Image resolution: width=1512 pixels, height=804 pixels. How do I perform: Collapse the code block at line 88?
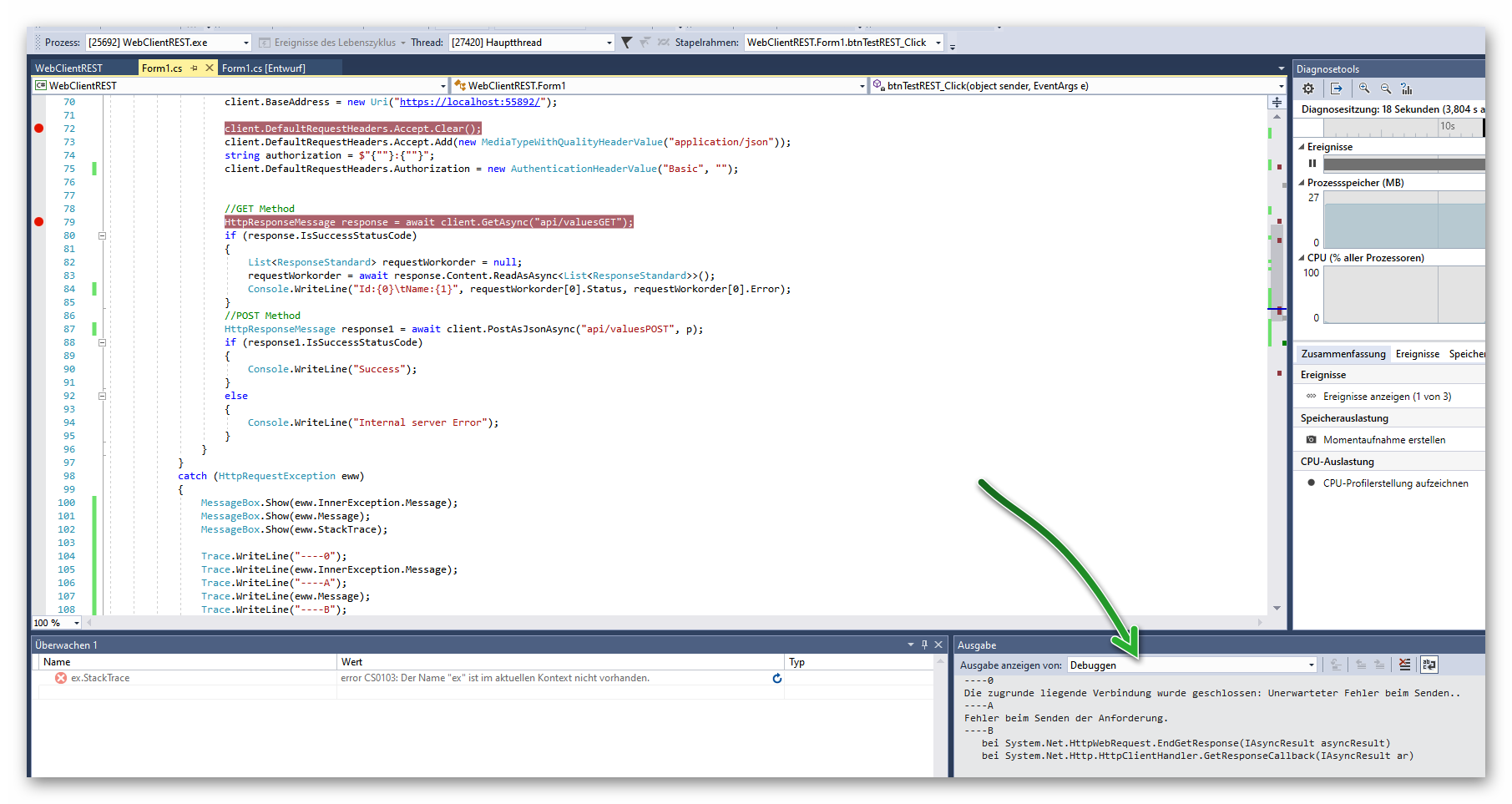pyautogui.click(x=102, y=342)
